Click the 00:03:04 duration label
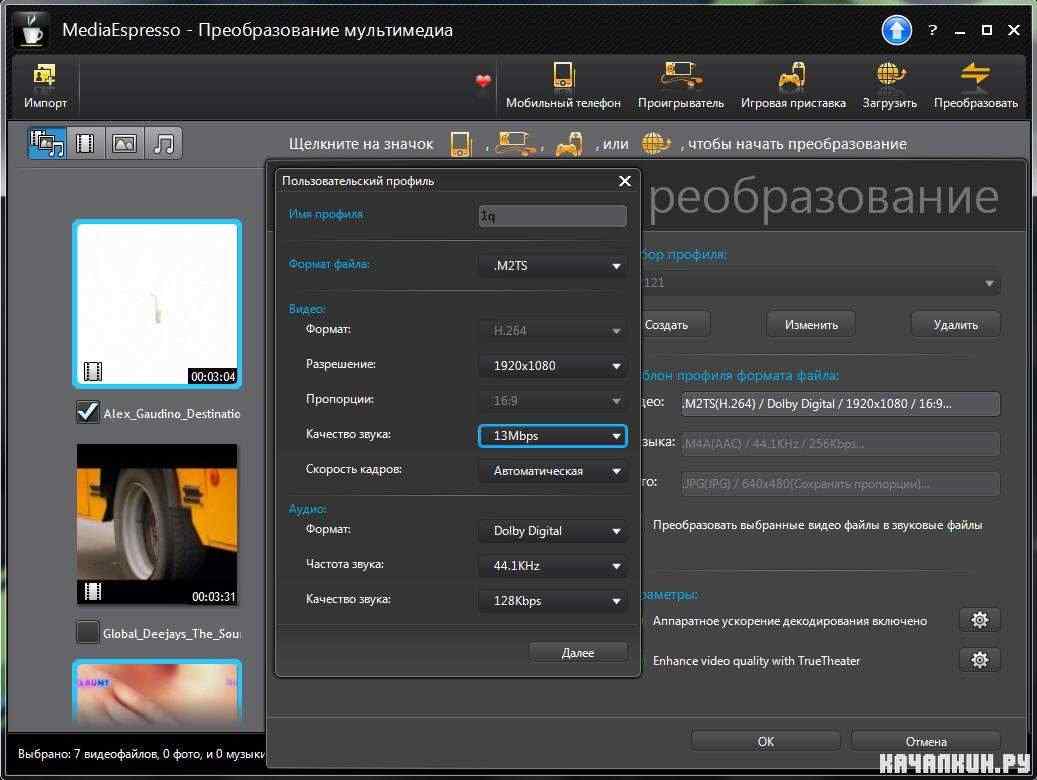The image size is (1037, 780). [213, 376]
